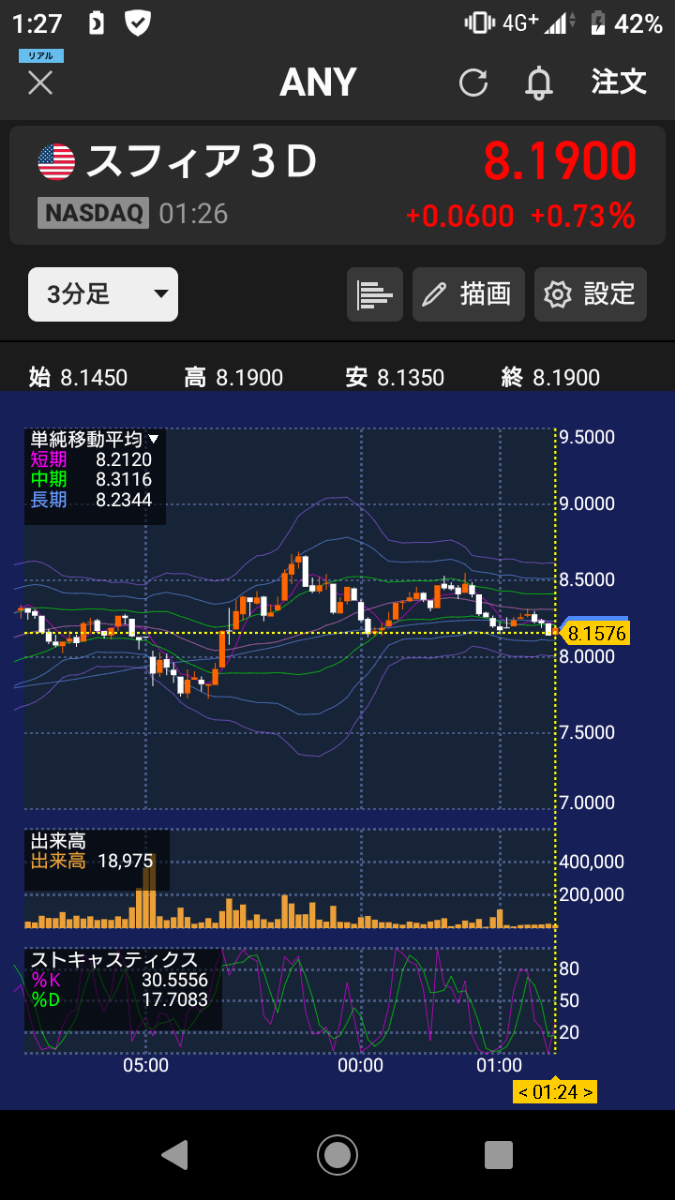This screenshot has width=675, height=1200.
Task: Close the chart with the X icon
Action: click(x=40, y=82)
